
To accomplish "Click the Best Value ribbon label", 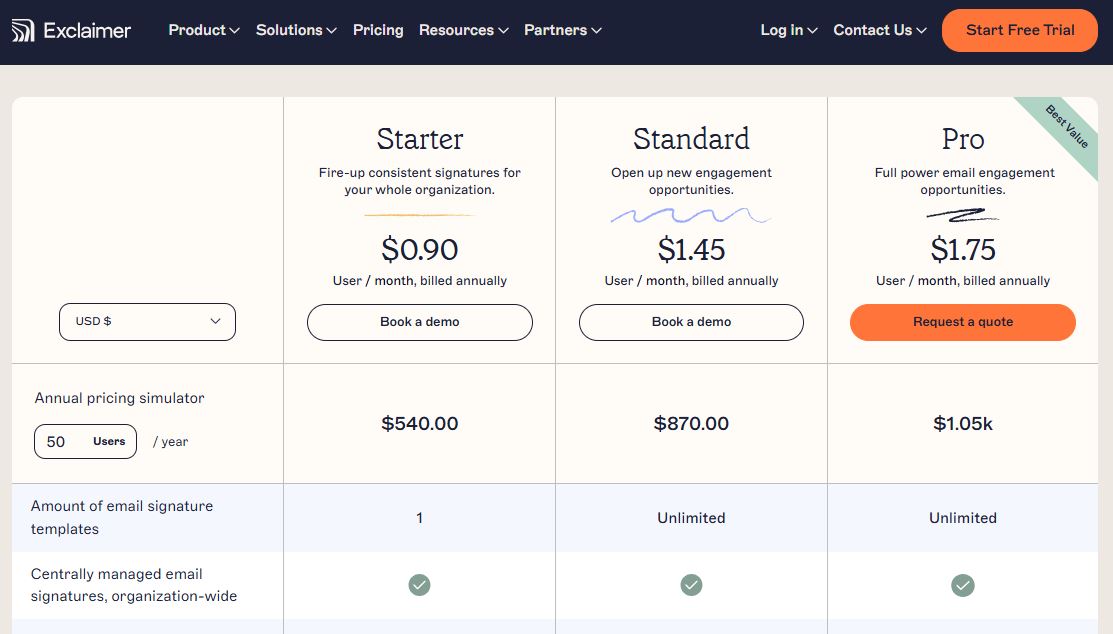I will point(1067,126).
